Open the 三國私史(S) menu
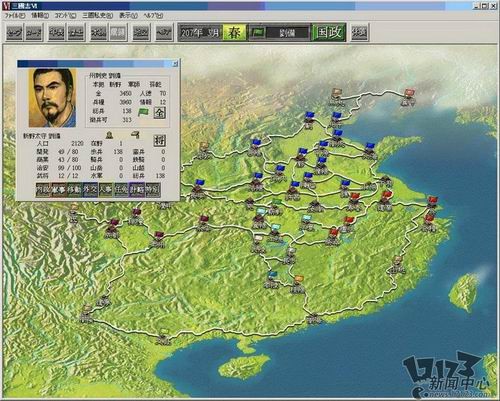The width and height of the screenshot is (500, 401). 97,16
